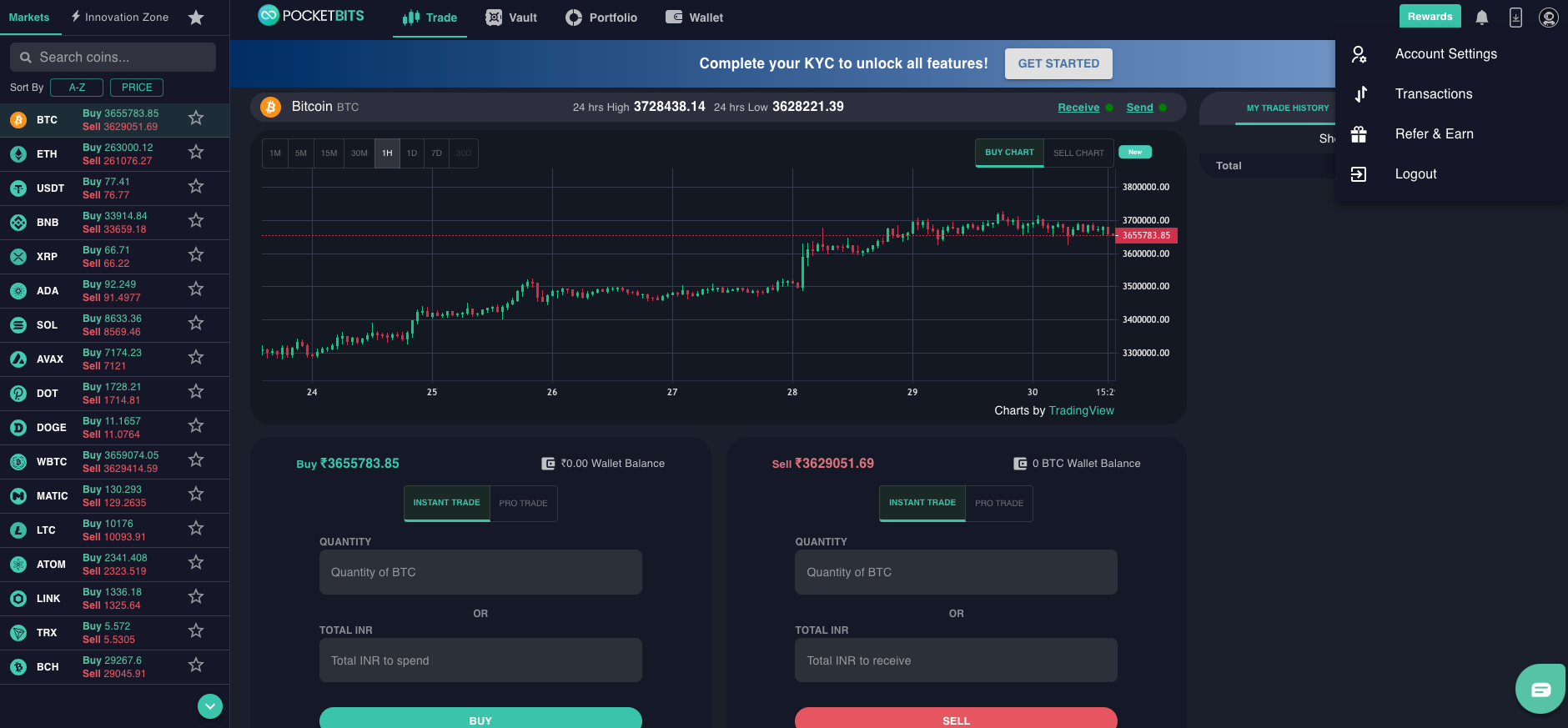The image size is (1568, 728).
Task: Favorite BNB with its star
Action: 196,220
